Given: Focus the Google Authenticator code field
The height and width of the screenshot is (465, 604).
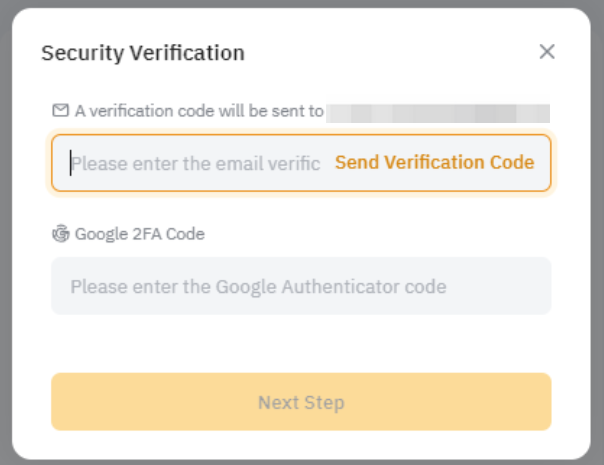Looking at the screenshot, I should [300, 287].
